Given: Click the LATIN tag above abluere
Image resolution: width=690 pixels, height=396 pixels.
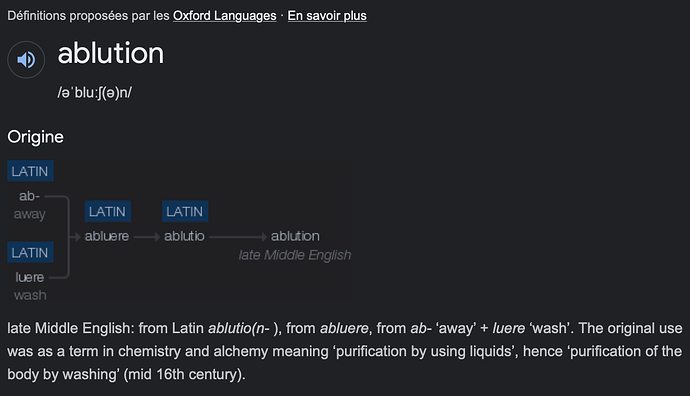Looking at the screenshot, I should 107,212.
